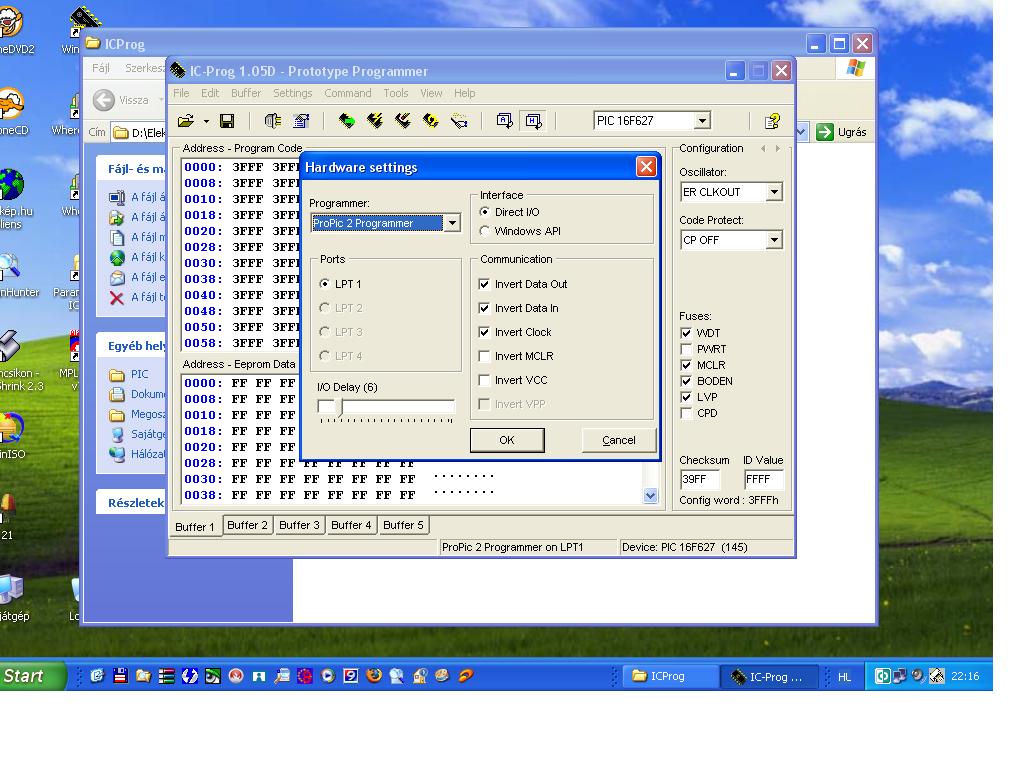Image resolution: width=1024 pixels, height=768 pixels.
Task: Click the Erase All chip icon
Action: click(403, 121)
